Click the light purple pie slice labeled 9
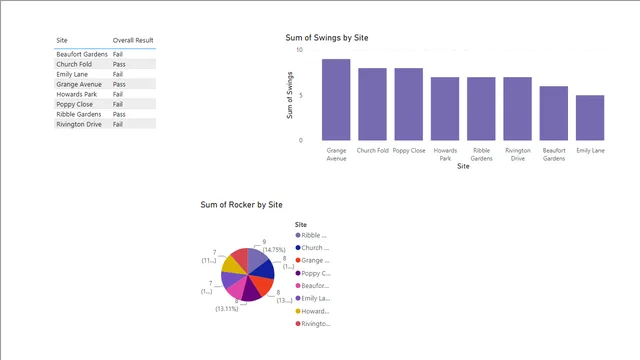The image size is (640, 360). [x=256, y=261]
